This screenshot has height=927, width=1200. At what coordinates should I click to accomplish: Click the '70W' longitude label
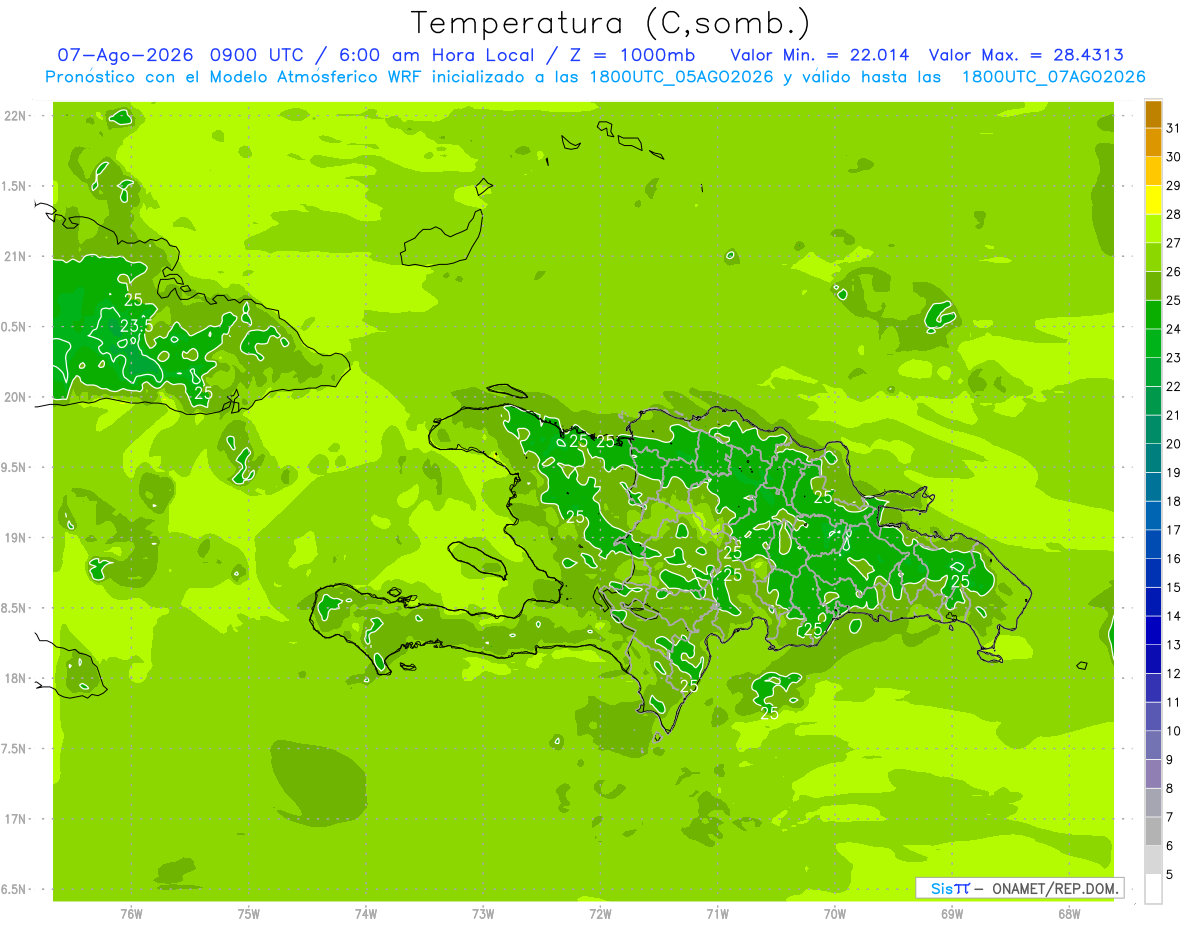point(835,913)
